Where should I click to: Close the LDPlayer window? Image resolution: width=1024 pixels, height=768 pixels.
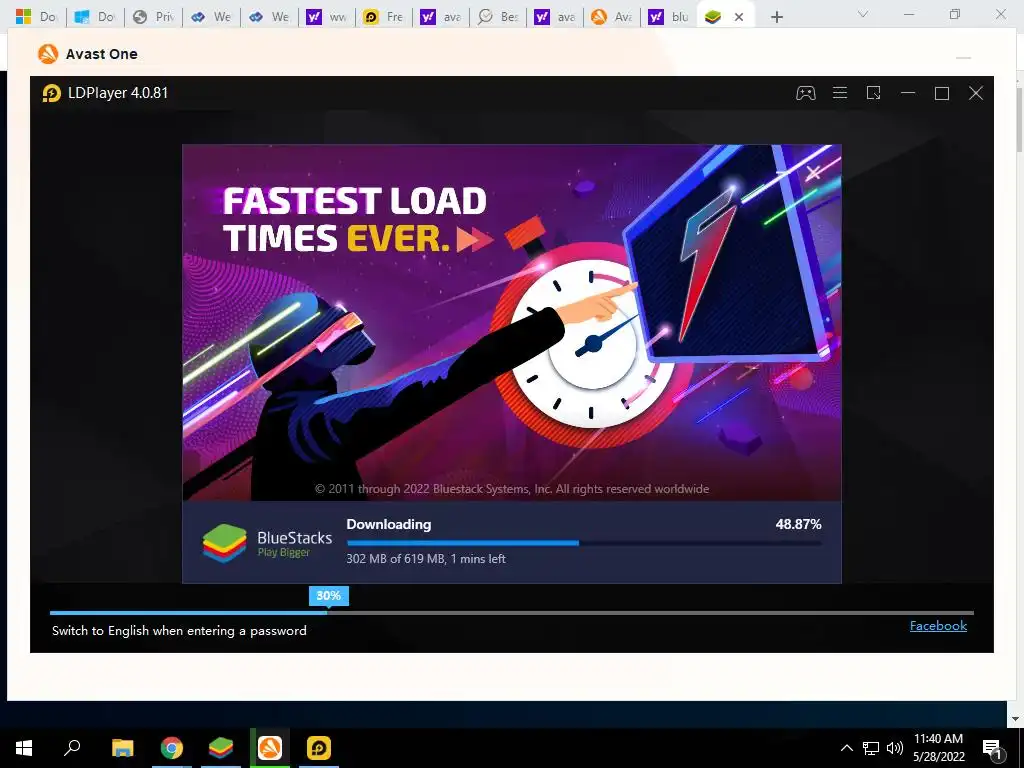(x=976, y=93)
